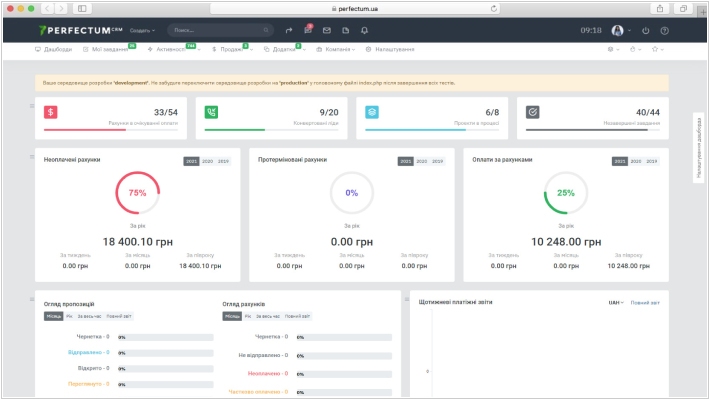Select Місяць in Огляд рахунків
Image resolution: width=709 pixels, height=399 pixels.
(232, 316)
